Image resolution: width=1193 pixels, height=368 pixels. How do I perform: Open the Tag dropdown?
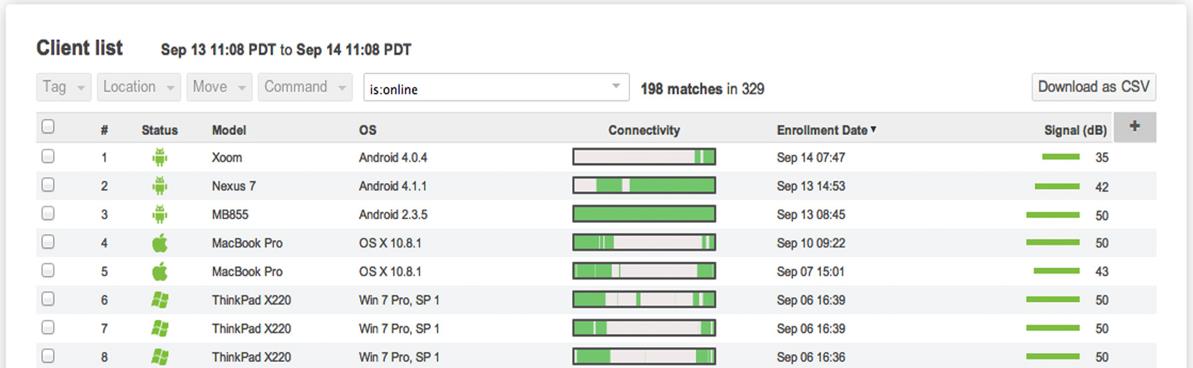[x=64, y=87]
